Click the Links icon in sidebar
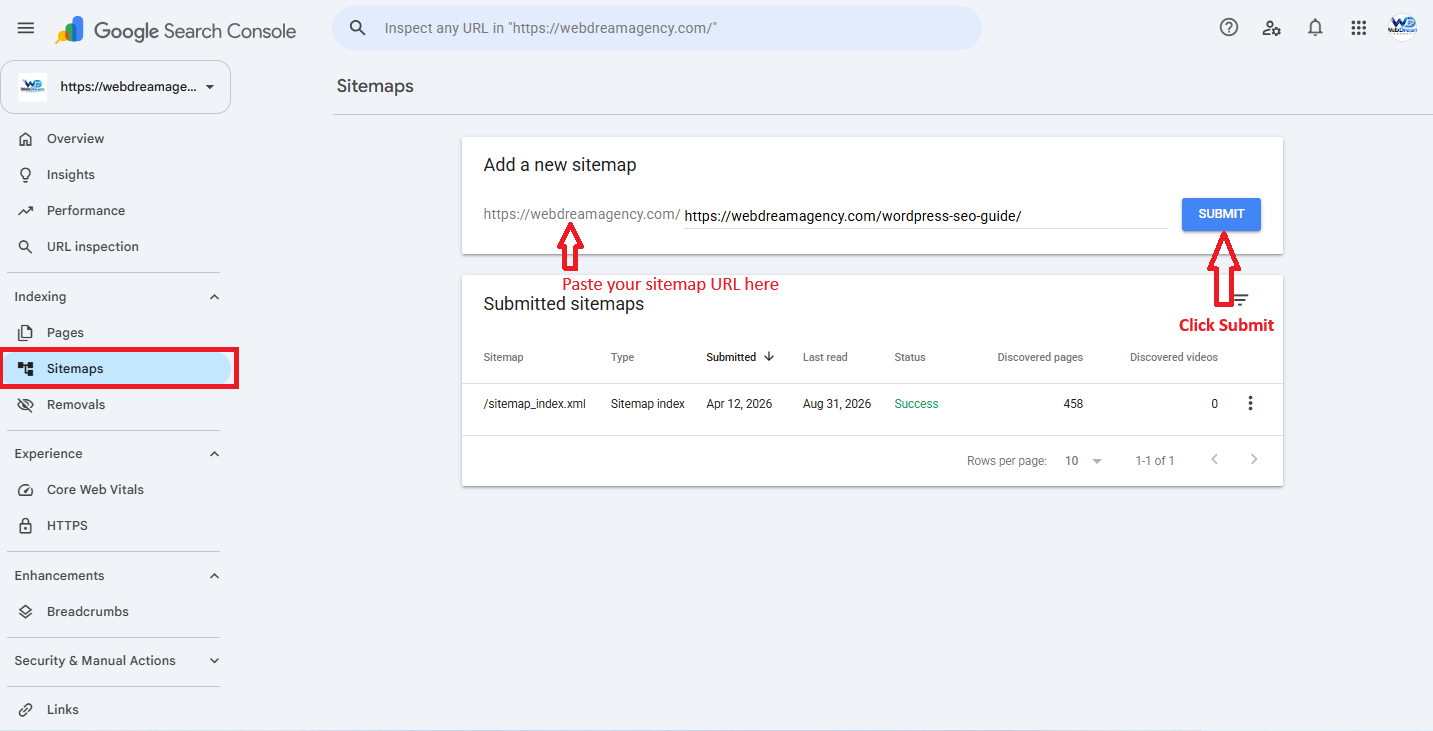Screen dimensions: 1433x731 point(26,710)
